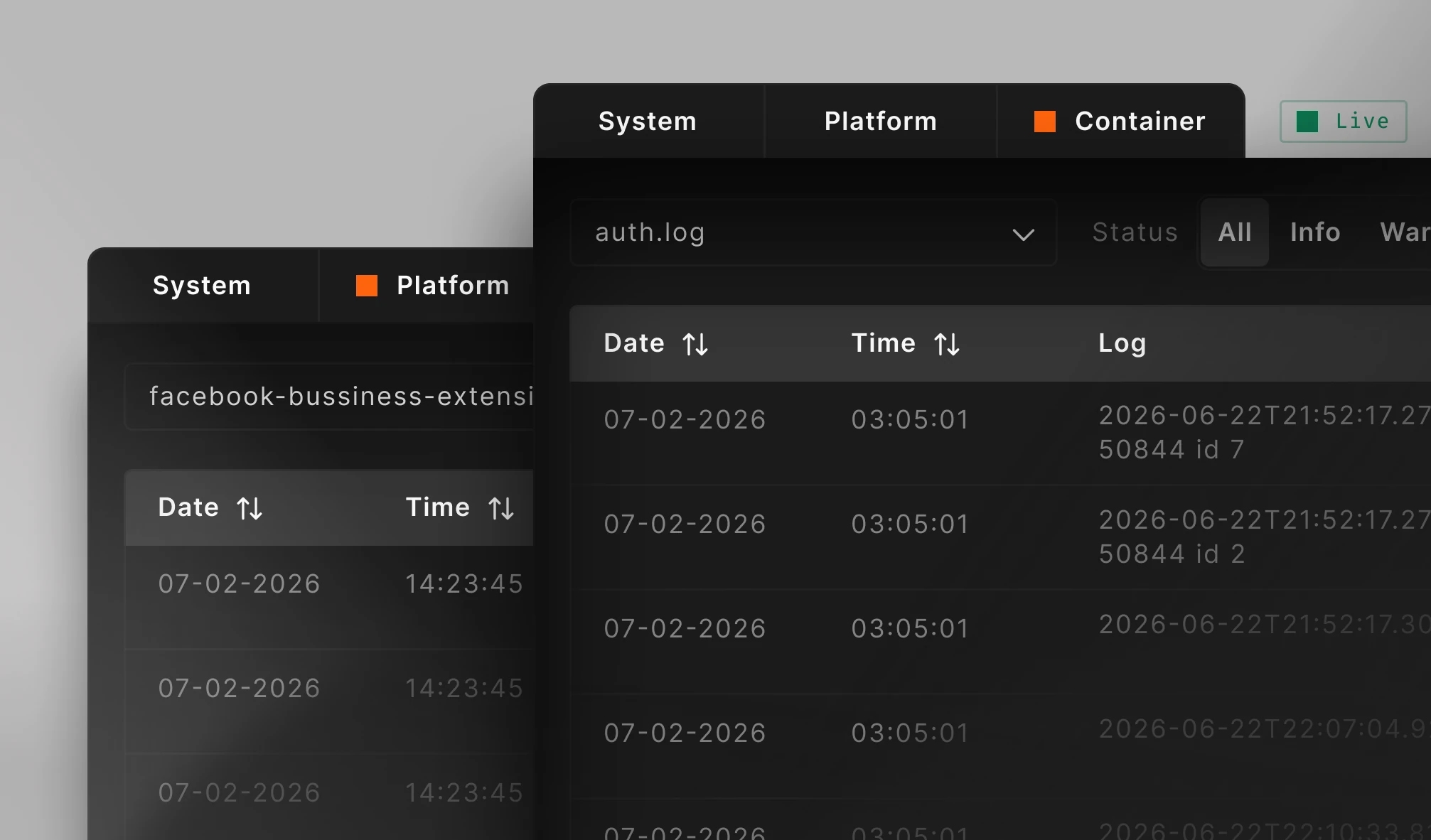This screenshot has width=1431, height=840.
Task: Switch to Platform tab in front window
Action: click(x=880, y=121)
